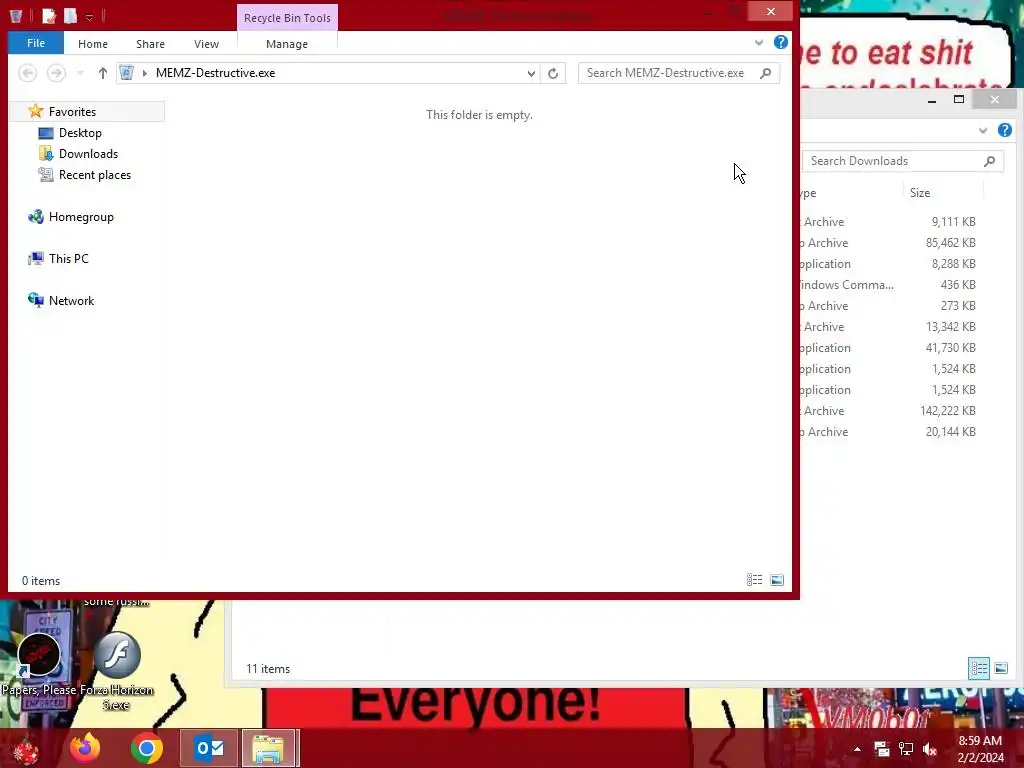
Task: Click the Recycle Bin icon in the title bar
Action: click(x=16, y=16)
